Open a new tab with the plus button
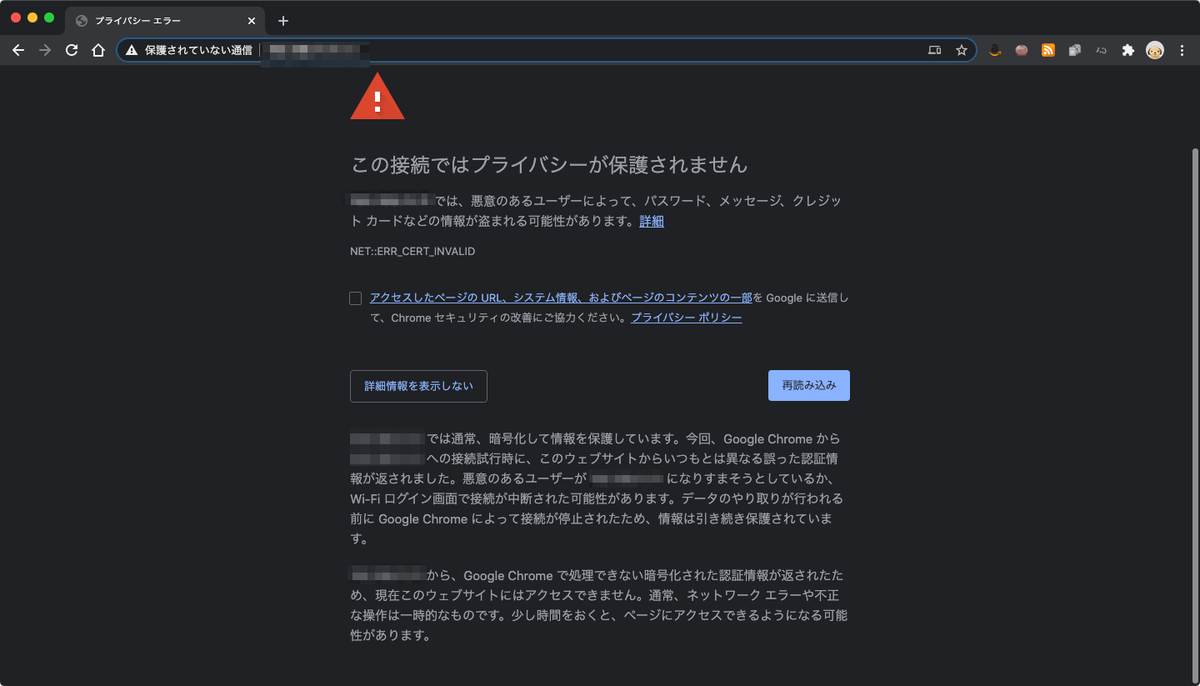Image resolution: width=1200 pixels, height=686 pixels. point(285,19)
